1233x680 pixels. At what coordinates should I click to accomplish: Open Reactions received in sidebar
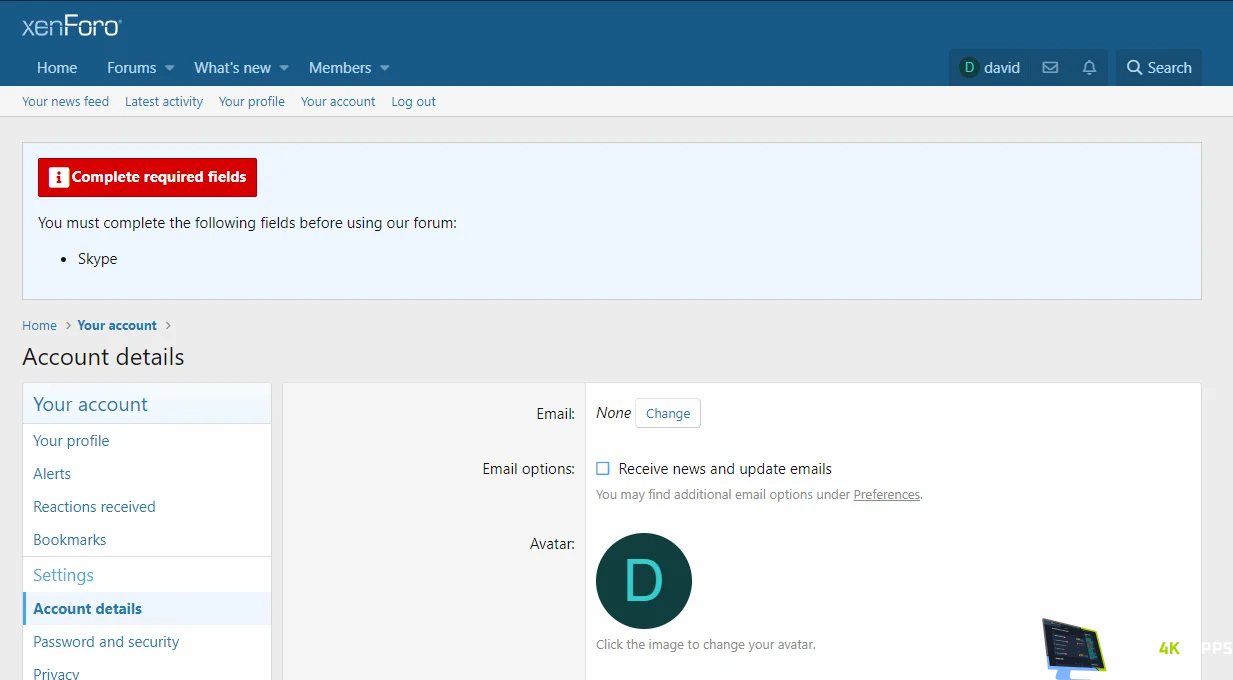point(94,507)
